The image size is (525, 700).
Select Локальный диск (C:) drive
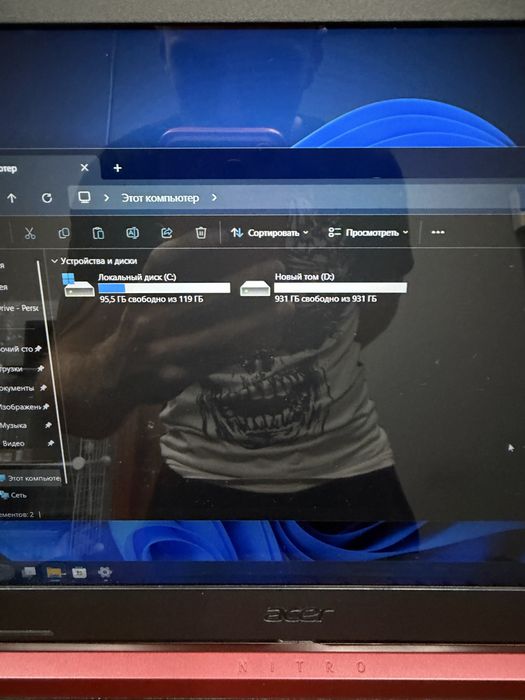click(x=146, y=288)
